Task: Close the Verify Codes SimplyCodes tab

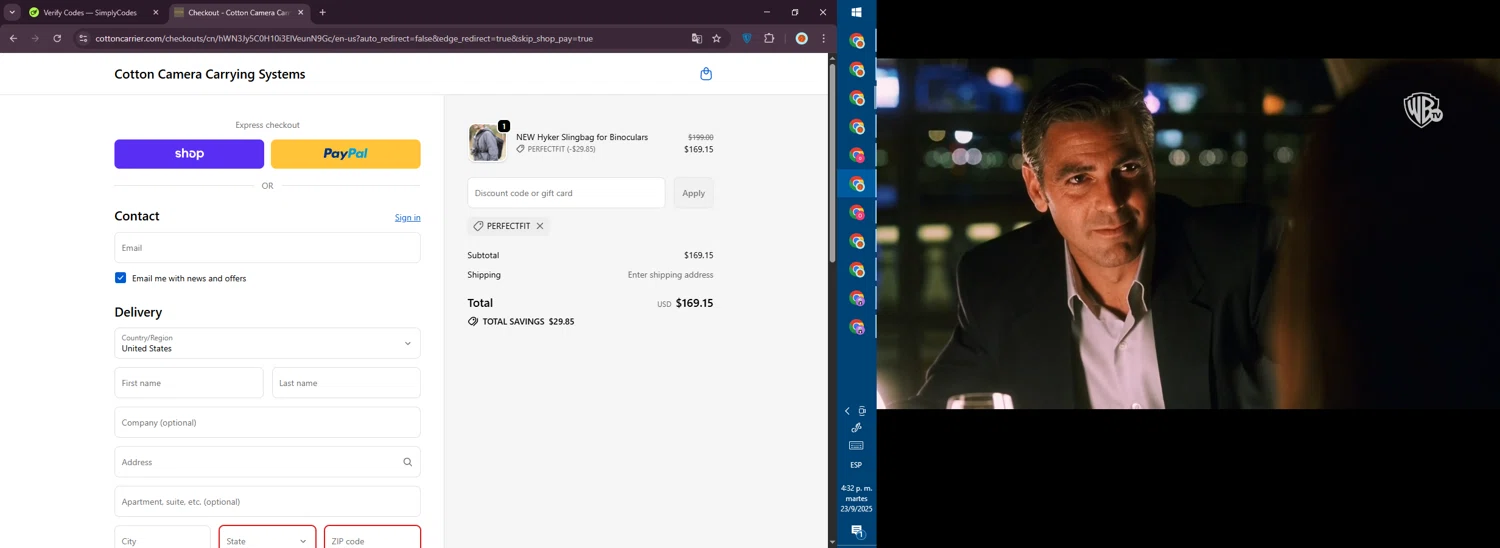Action: tap(155, 13)
